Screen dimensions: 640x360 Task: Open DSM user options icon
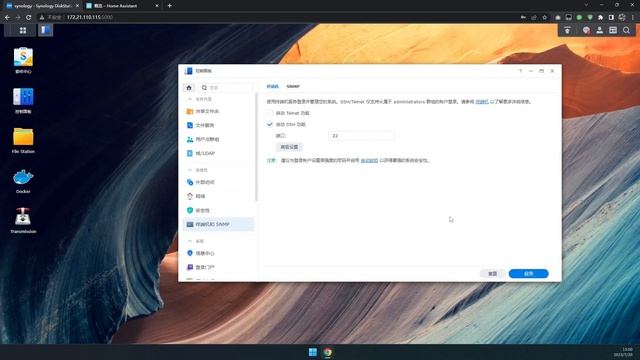coord(600,30)
